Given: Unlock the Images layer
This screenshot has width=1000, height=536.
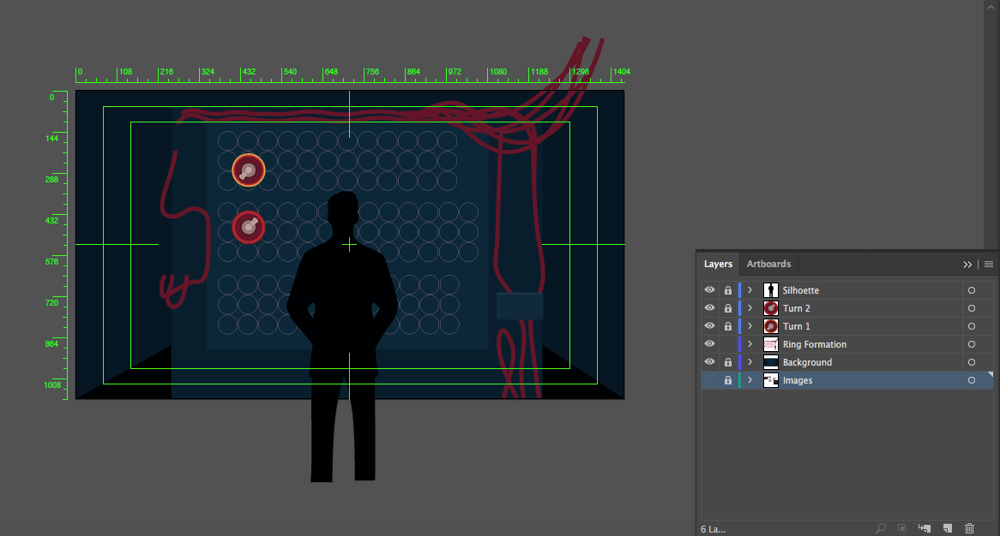Looking at the screenshot, I should pos(728,380).
